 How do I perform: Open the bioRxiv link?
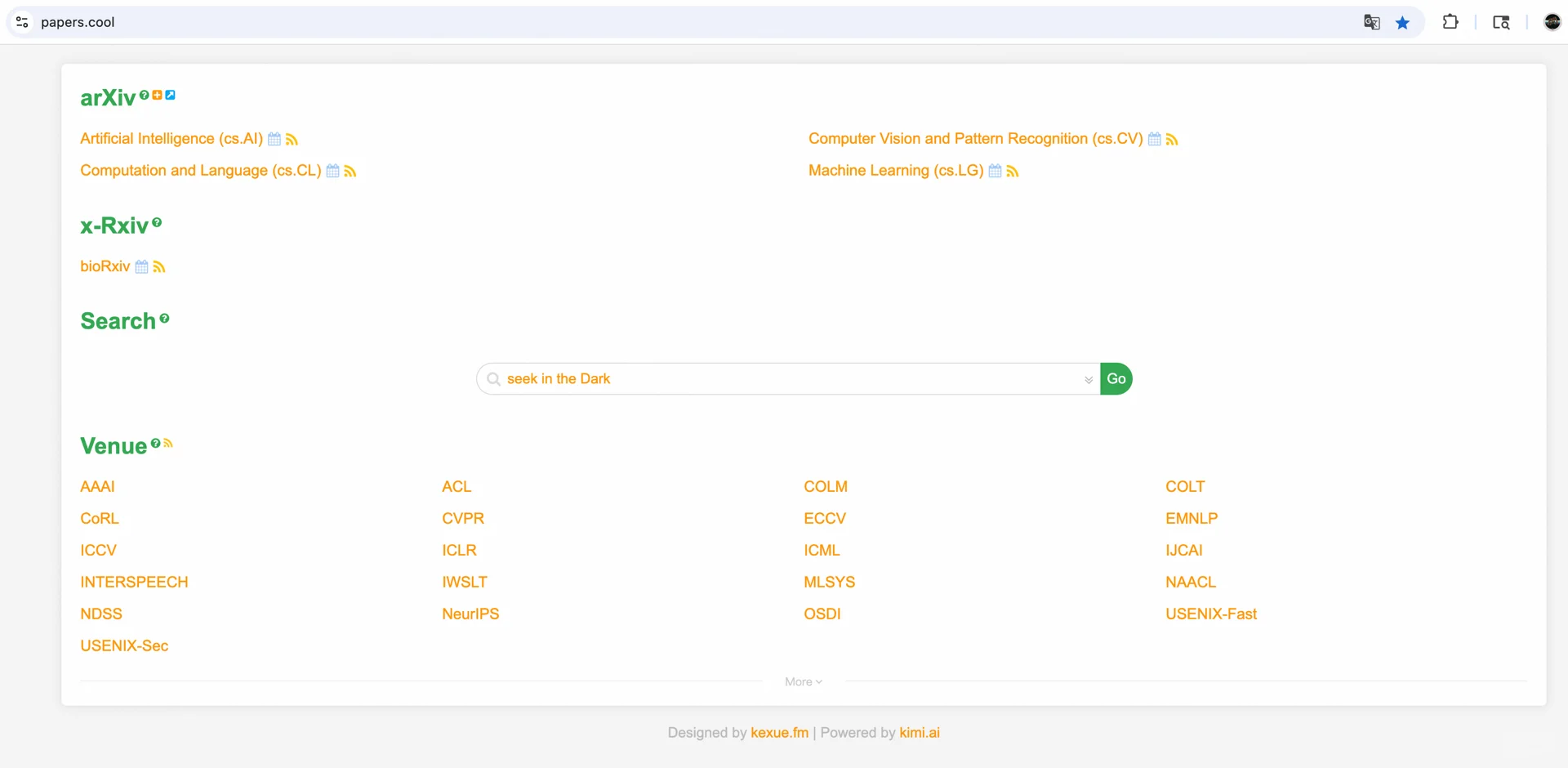(105, 266)
